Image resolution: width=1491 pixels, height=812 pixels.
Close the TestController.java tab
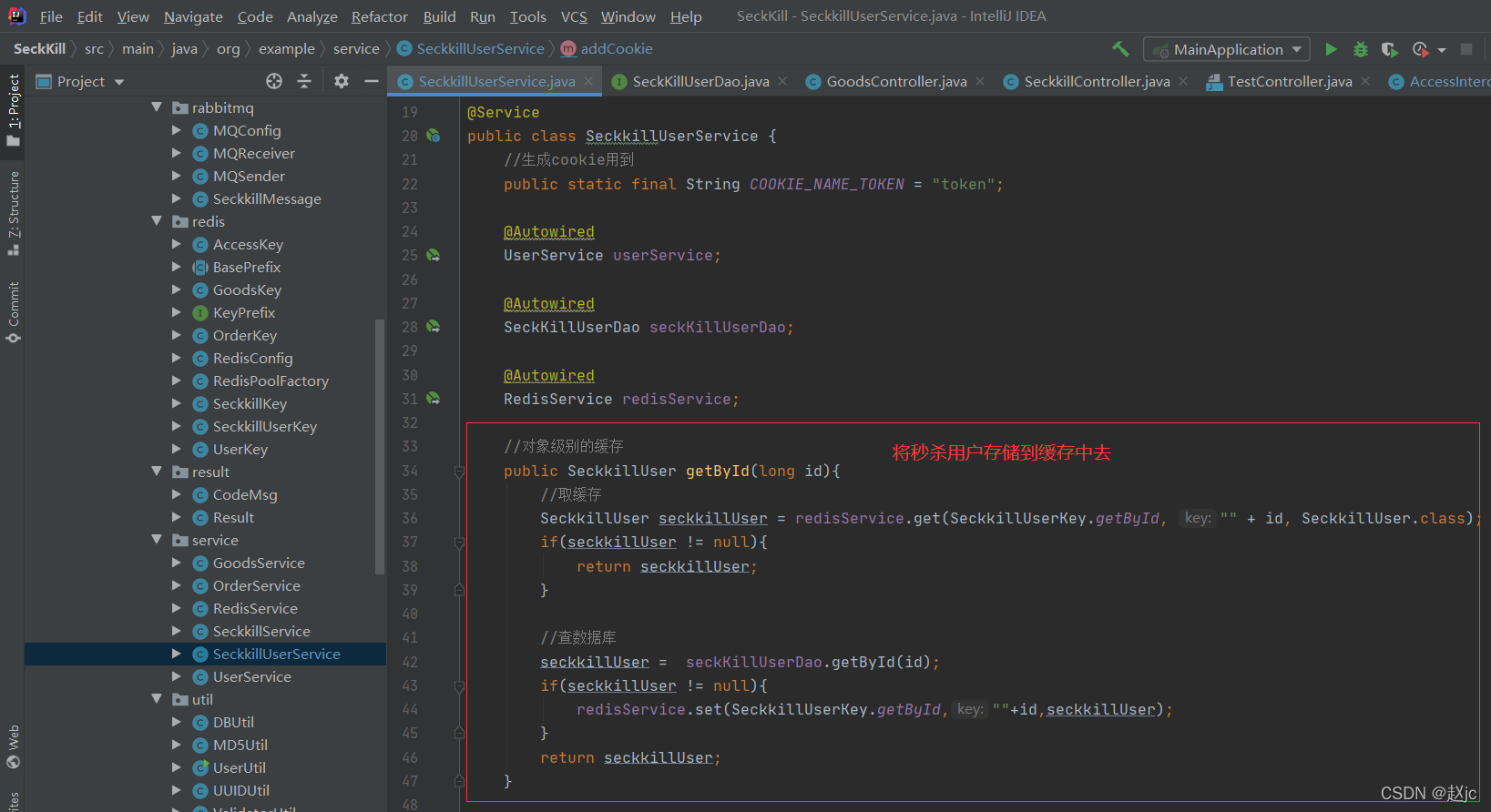tap(1365, 81)
